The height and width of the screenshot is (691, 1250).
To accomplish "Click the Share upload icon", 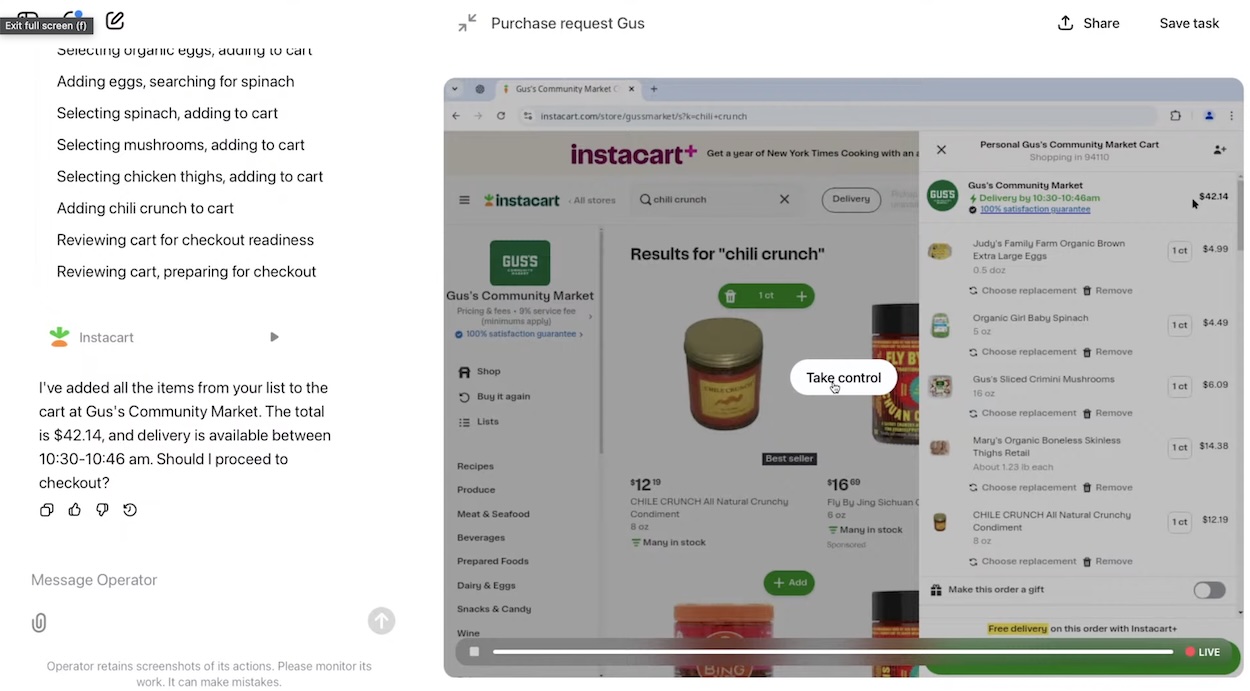I will pyautogui.click(x=1066, y=23).
